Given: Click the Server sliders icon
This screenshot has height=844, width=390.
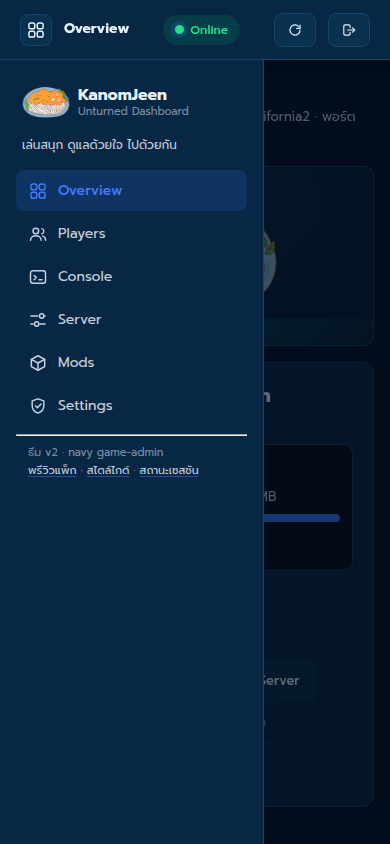Looking at the screenshot, I should click(x=38, y=320).
